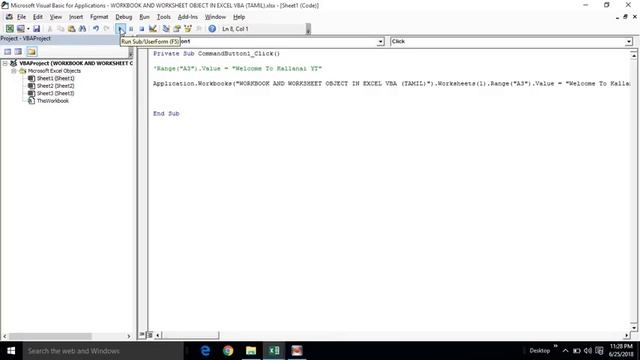The height and width of the screenshot is (360, 640).
Task: Click the Insert UserForm toolbar icon
Action: tap(20, 29)
